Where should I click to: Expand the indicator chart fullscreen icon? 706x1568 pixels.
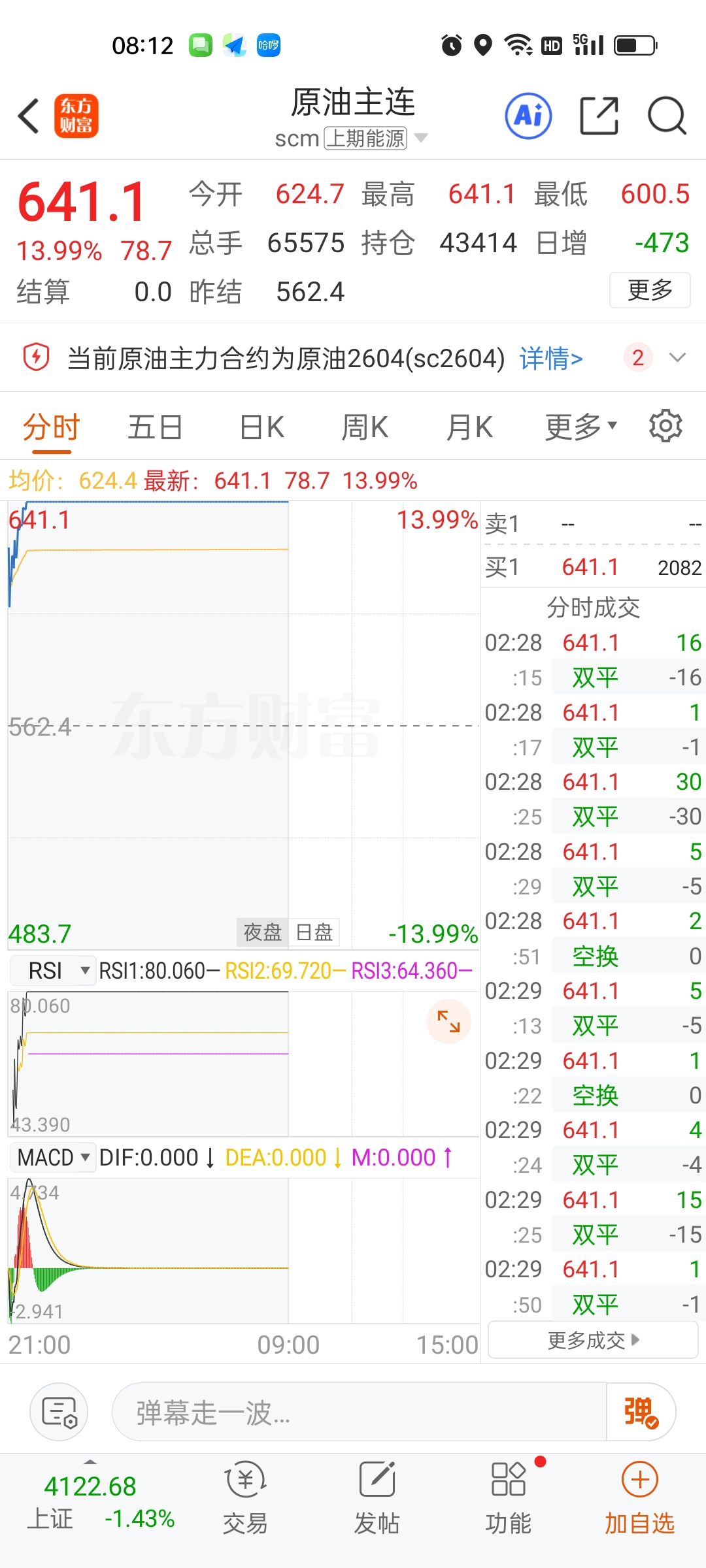point(448,1021)
